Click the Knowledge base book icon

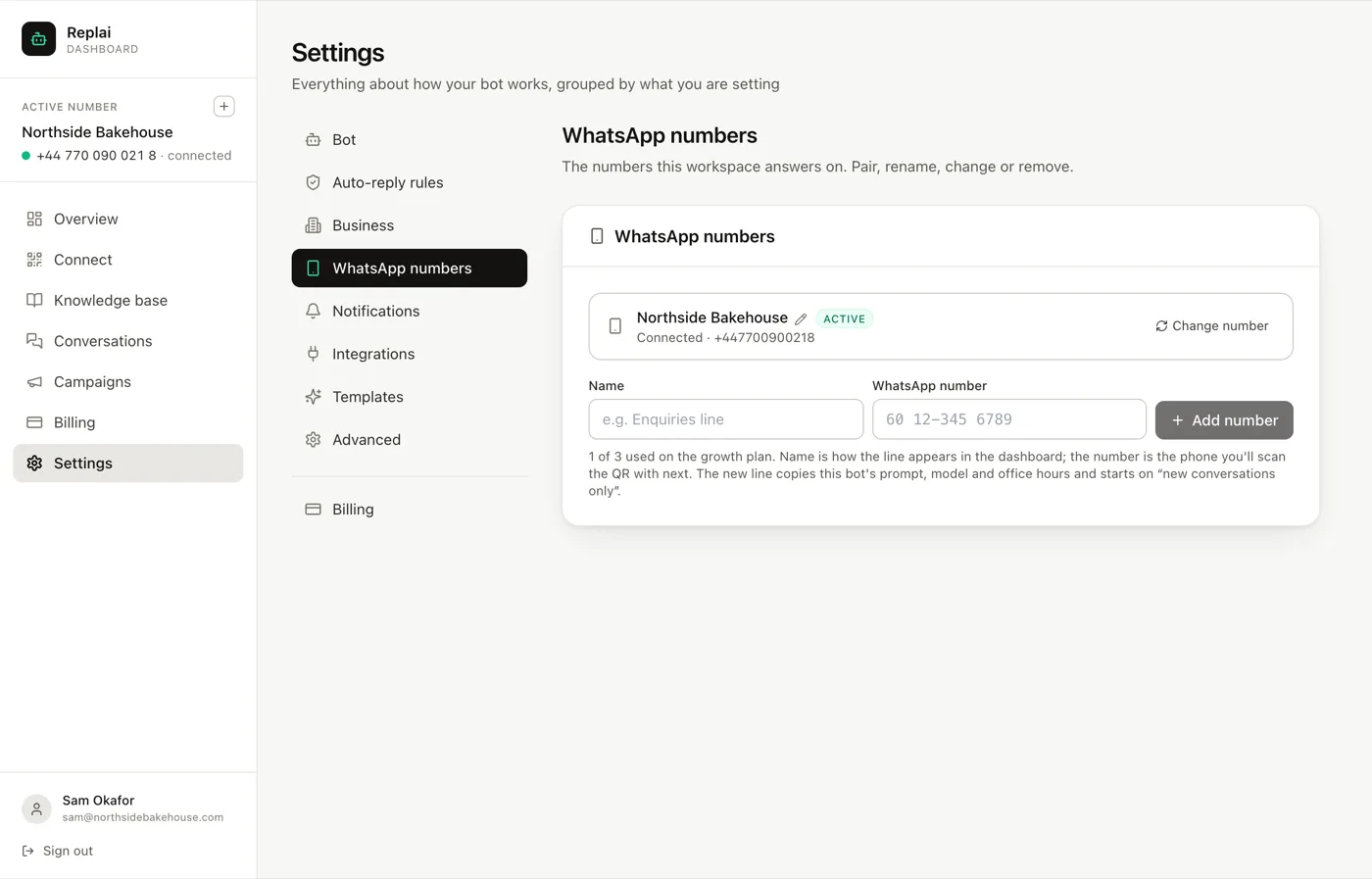click(x=34, y=301)
